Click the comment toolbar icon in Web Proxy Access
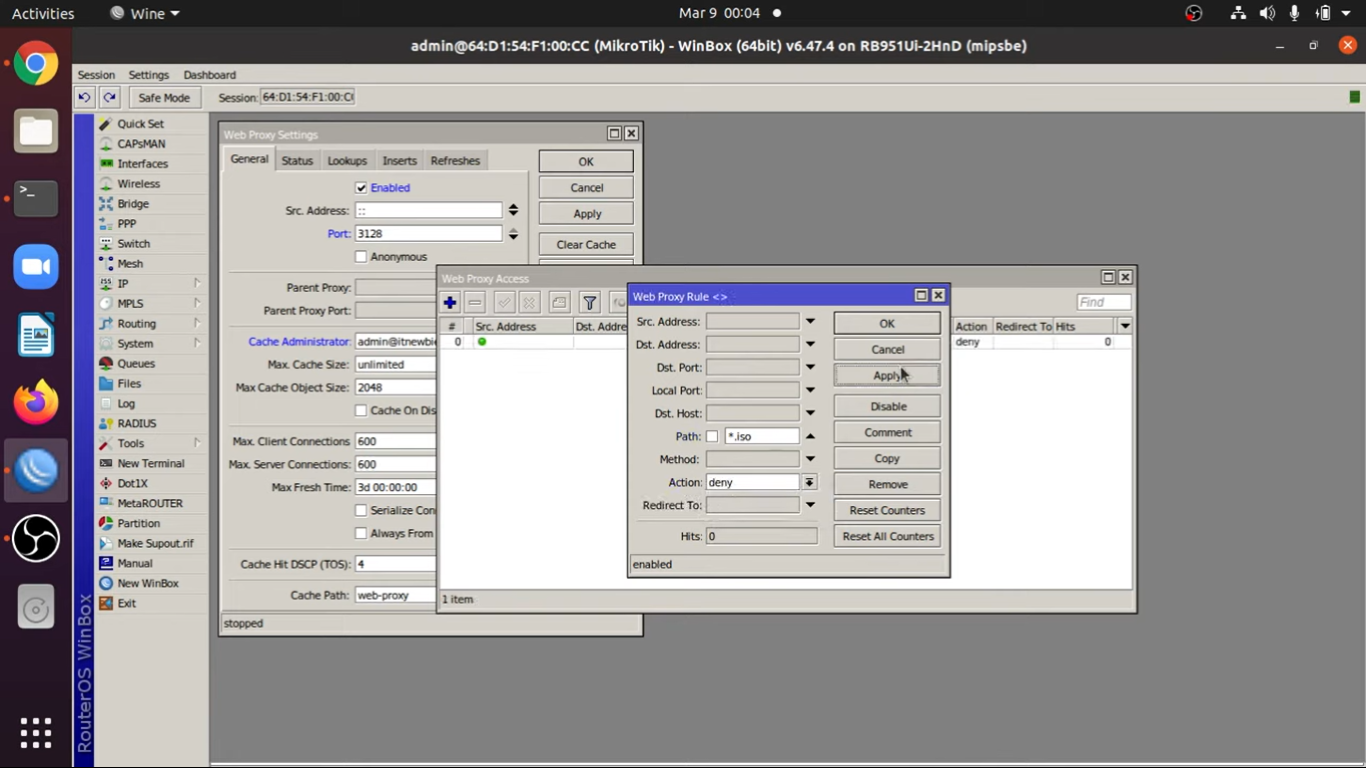 [x=559, y=303]
